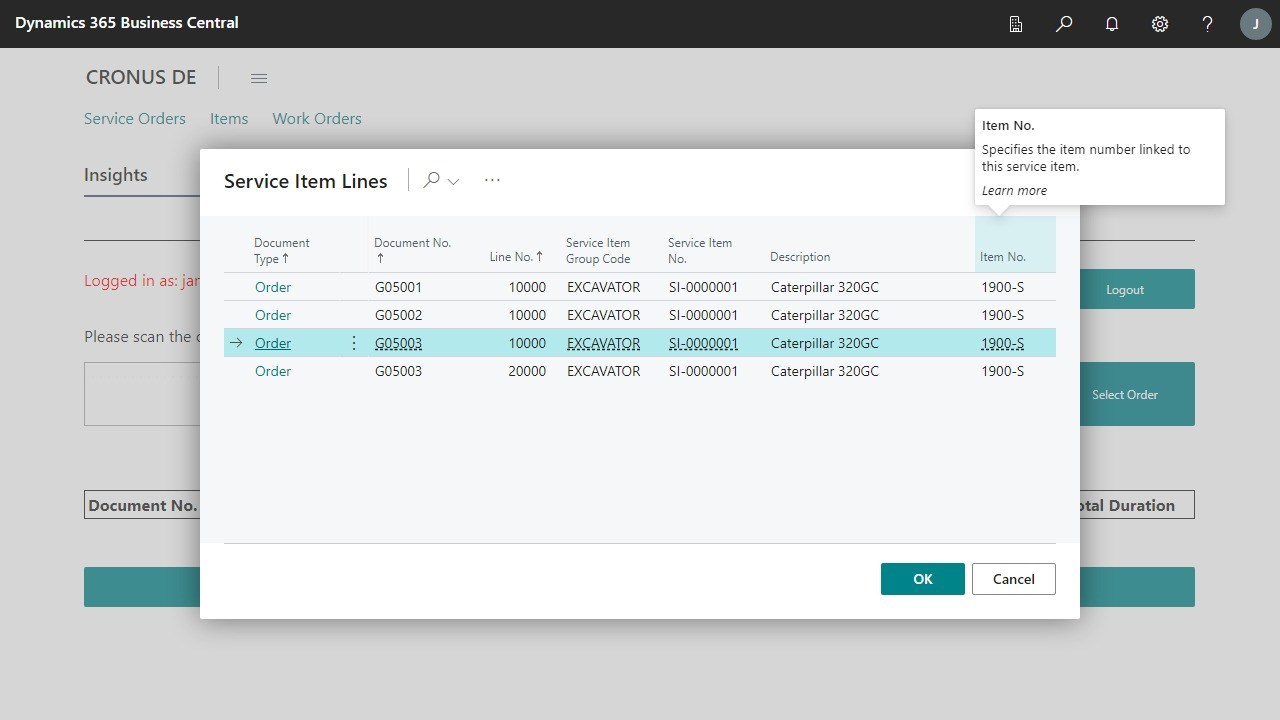The image size is (1280, 720).
Task: Open more options ellipsis beside Service Item Lines
Action: click(492, 179)
